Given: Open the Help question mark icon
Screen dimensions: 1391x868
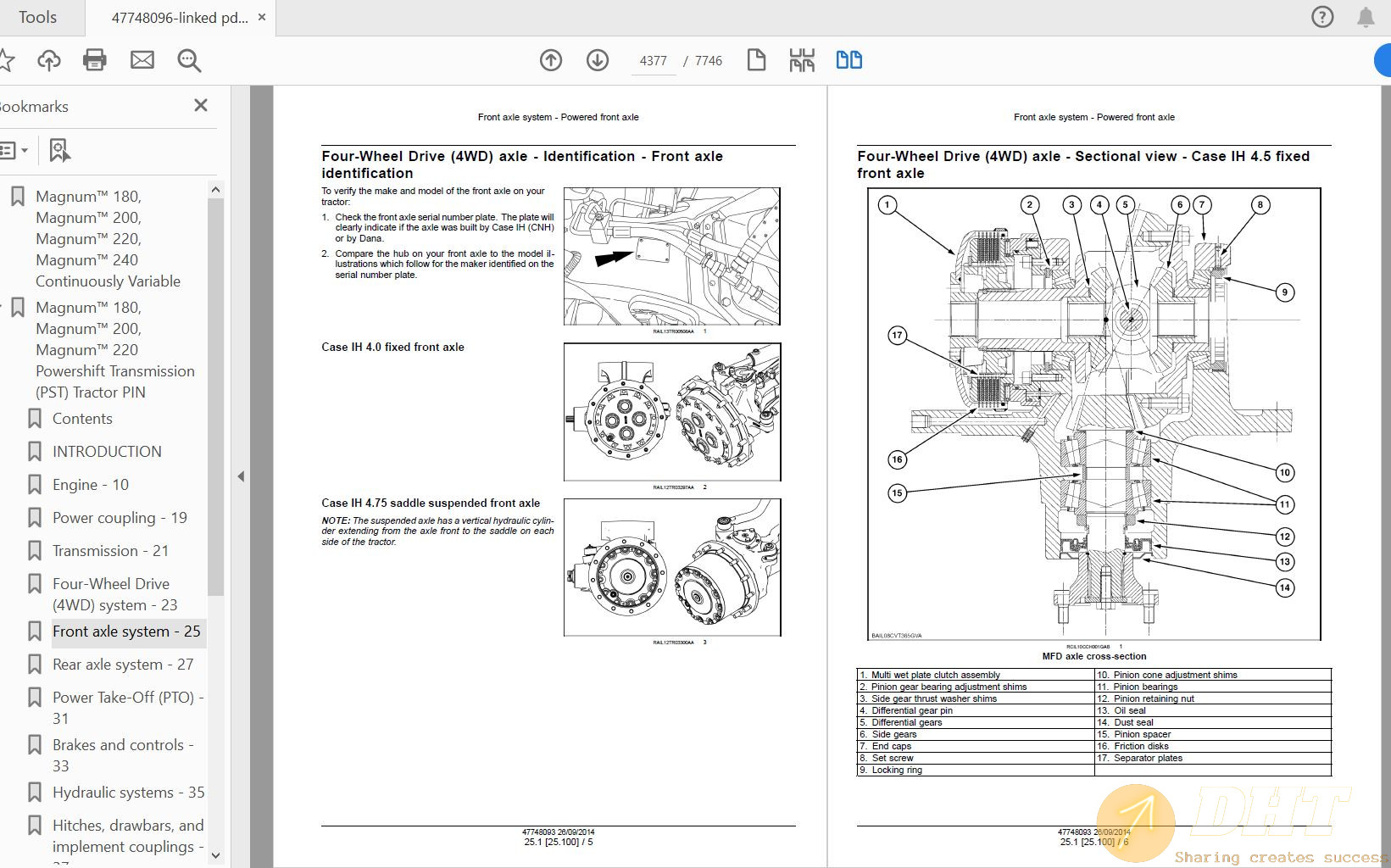Looking at the screenshot, I should click(x=1322, y=17).
